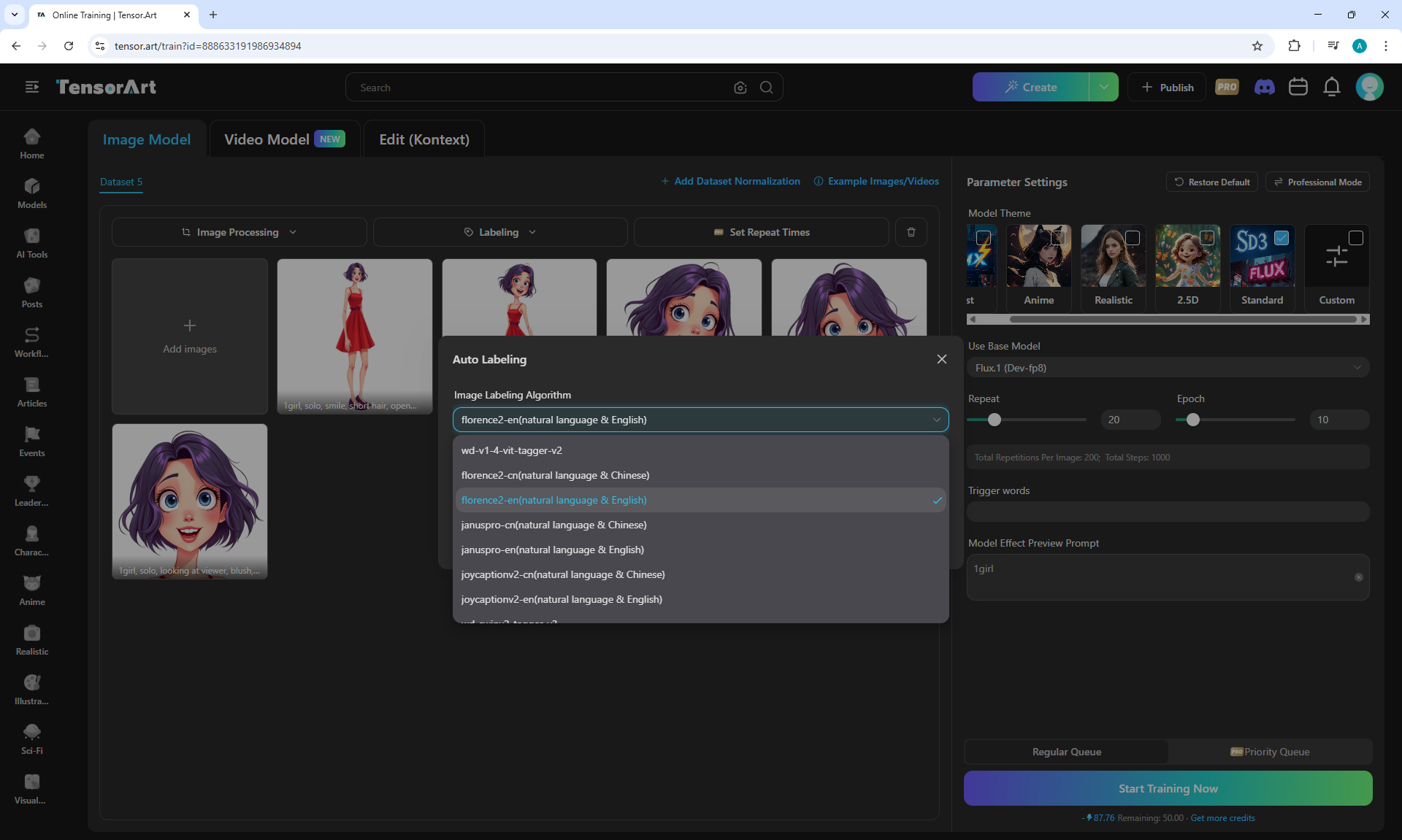Uncheck the Standard model theme checkbox
The width and height of the screenshot is (1402, 840).
pyautogui.click(x=1281, y=238)
